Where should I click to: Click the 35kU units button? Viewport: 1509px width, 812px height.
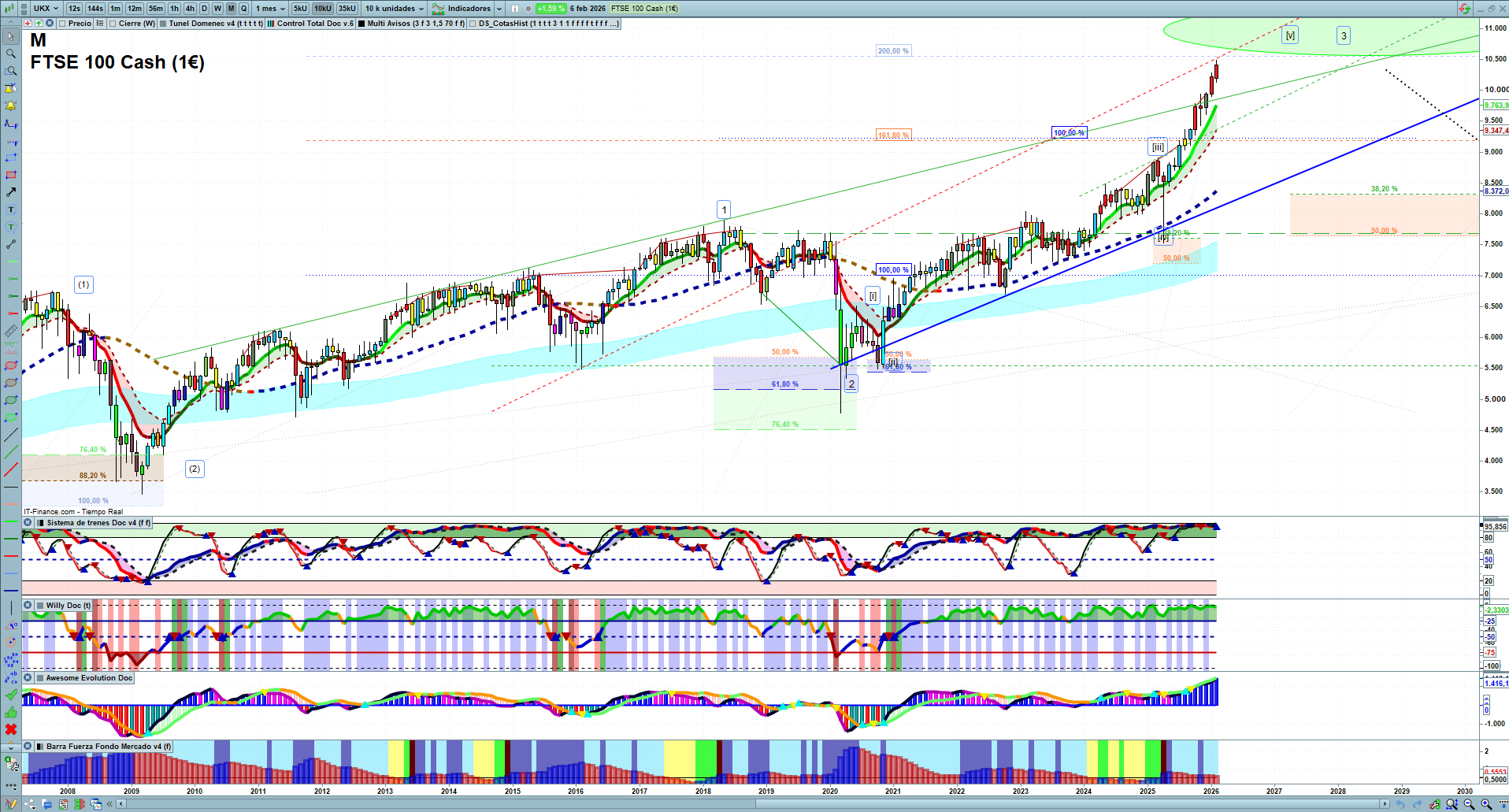tap(347, 9)
